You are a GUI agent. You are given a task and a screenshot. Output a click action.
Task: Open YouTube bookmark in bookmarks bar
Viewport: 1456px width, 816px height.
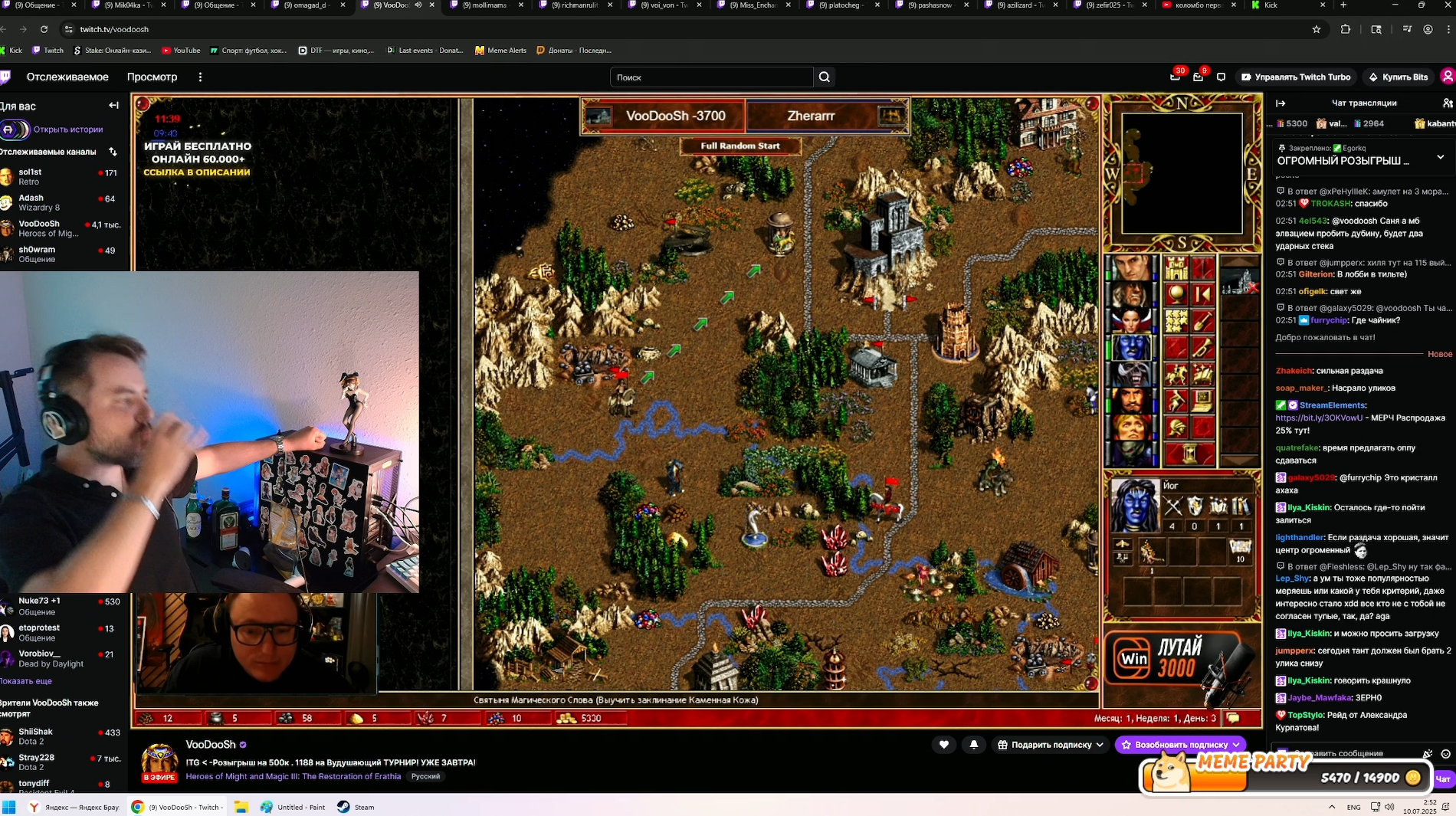pos(181,51)
